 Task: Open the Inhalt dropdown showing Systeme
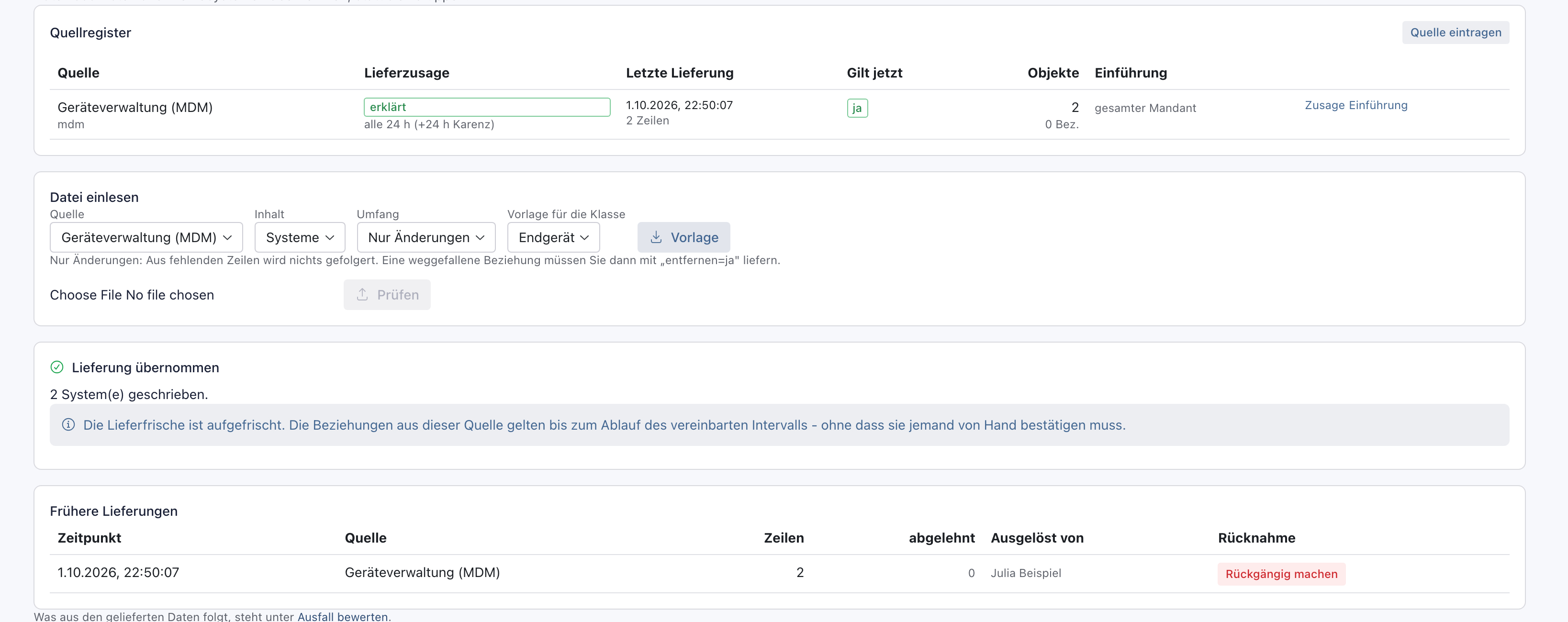coord(300,237)
